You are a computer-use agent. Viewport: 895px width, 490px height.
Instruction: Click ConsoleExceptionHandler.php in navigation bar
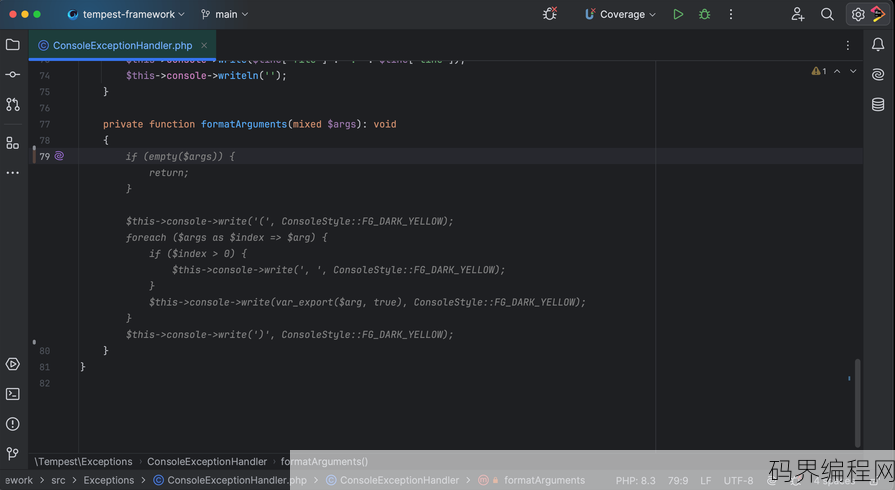tap(230, 480)
